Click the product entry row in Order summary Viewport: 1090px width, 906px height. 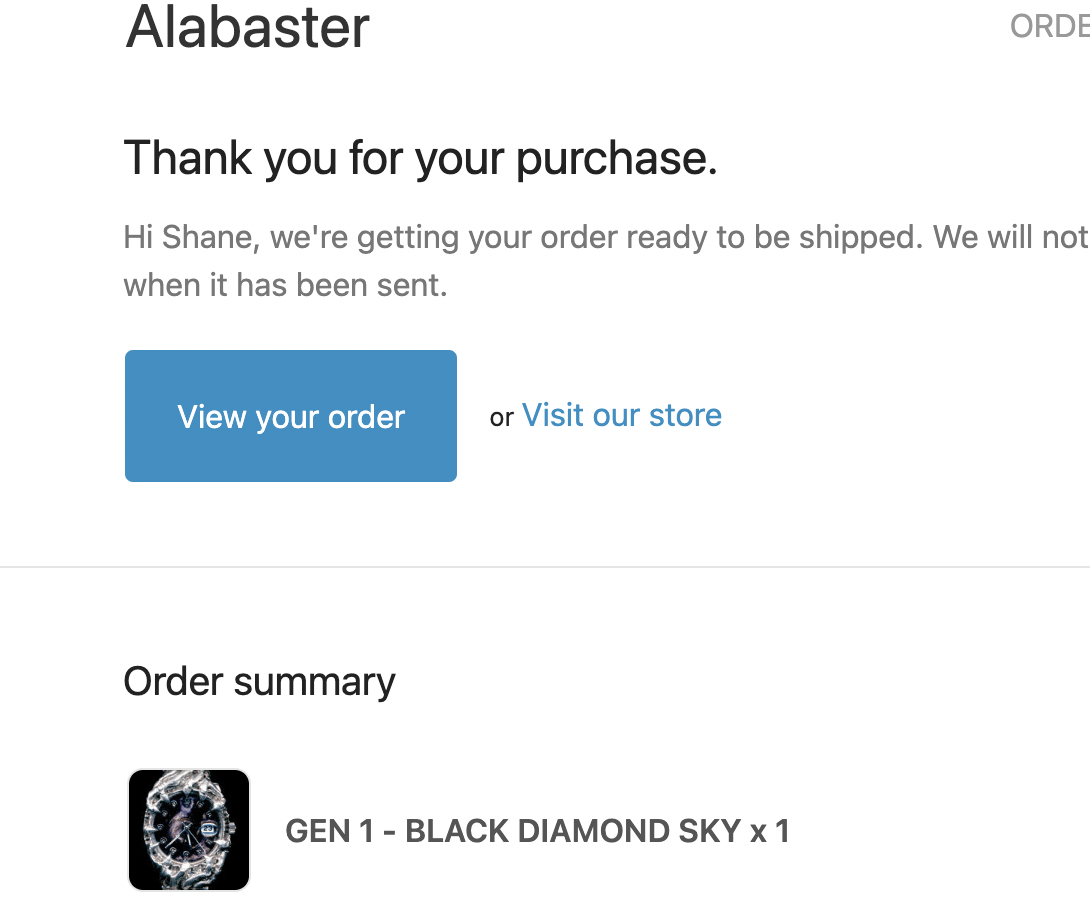coord(450,829)
